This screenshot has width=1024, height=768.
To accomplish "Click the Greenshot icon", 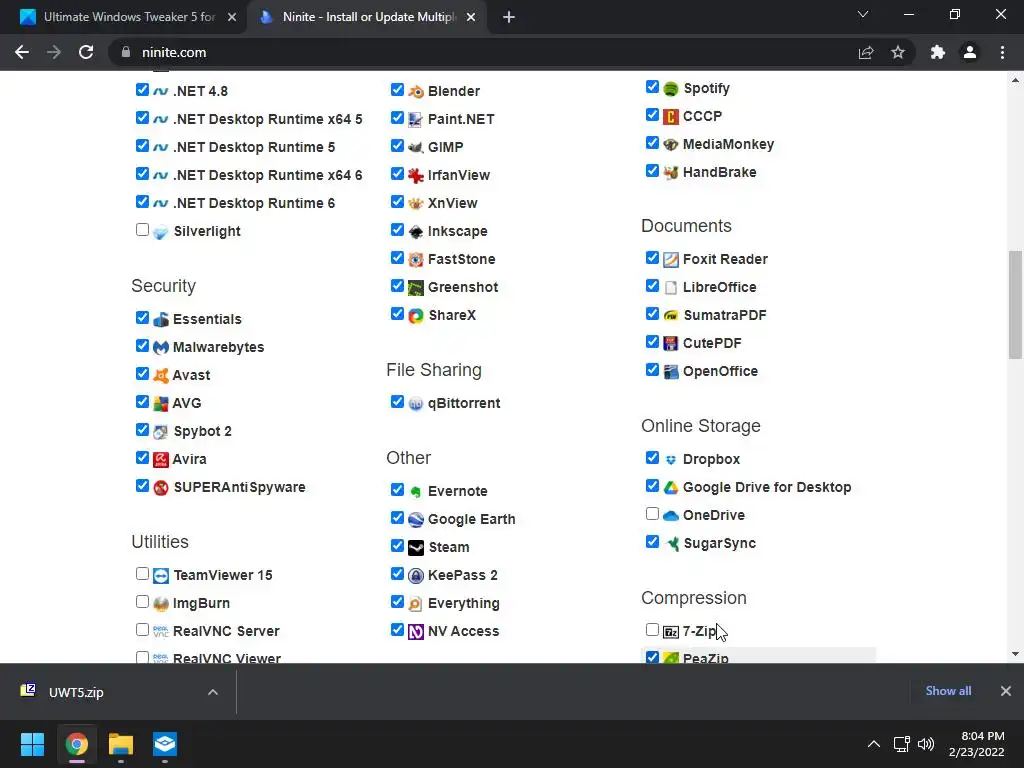I will (x=416, y=288).
